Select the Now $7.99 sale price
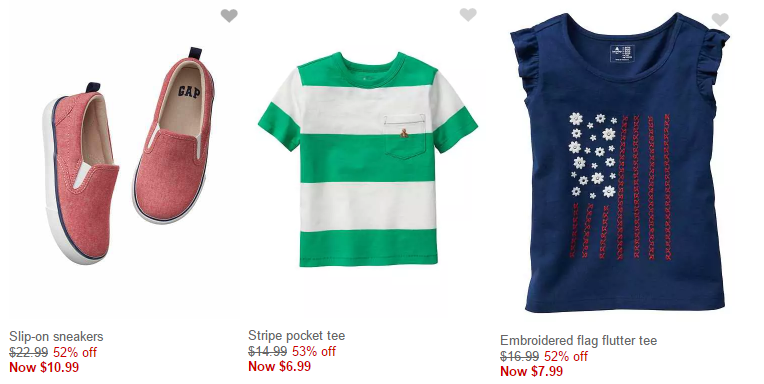This screenshot has width=764, height=384. tap(531, 371)
